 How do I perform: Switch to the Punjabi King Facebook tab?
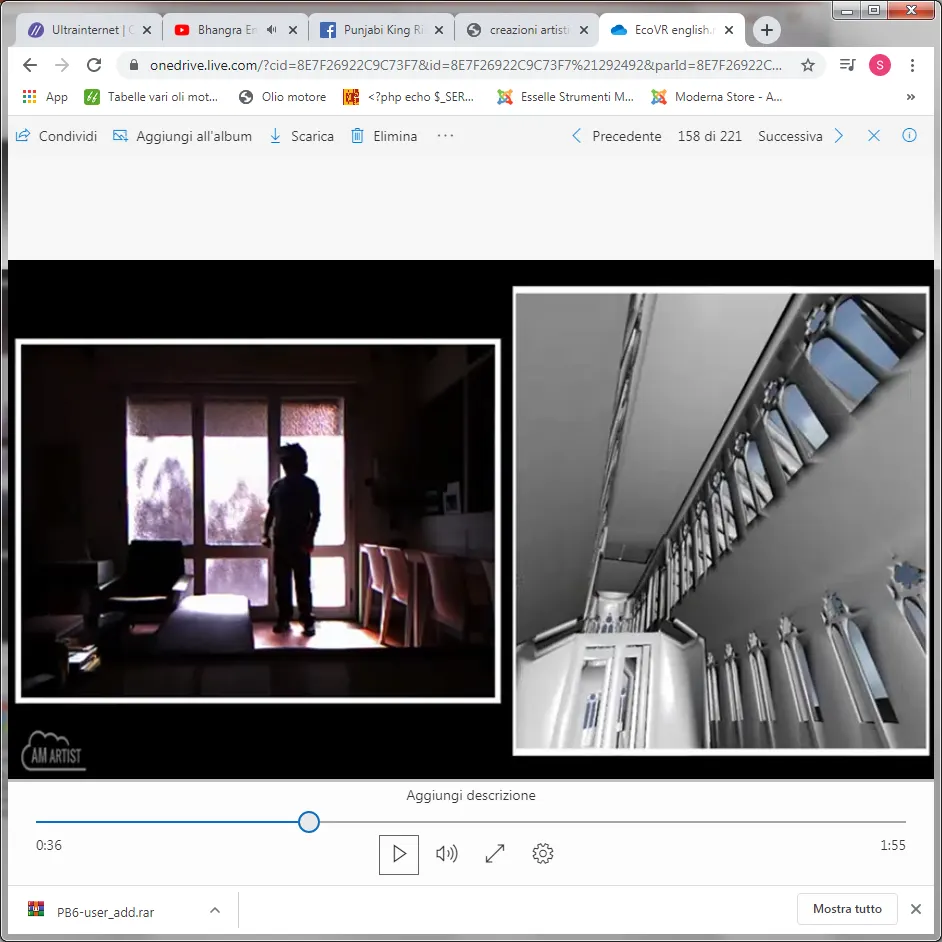383,30
